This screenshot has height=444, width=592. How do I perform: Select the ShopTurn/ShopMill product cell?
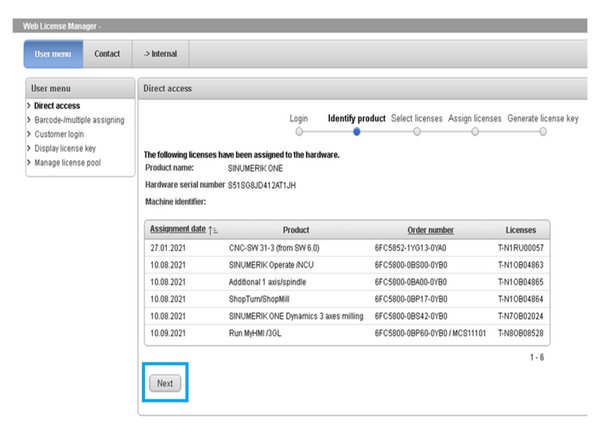(259, 299)
